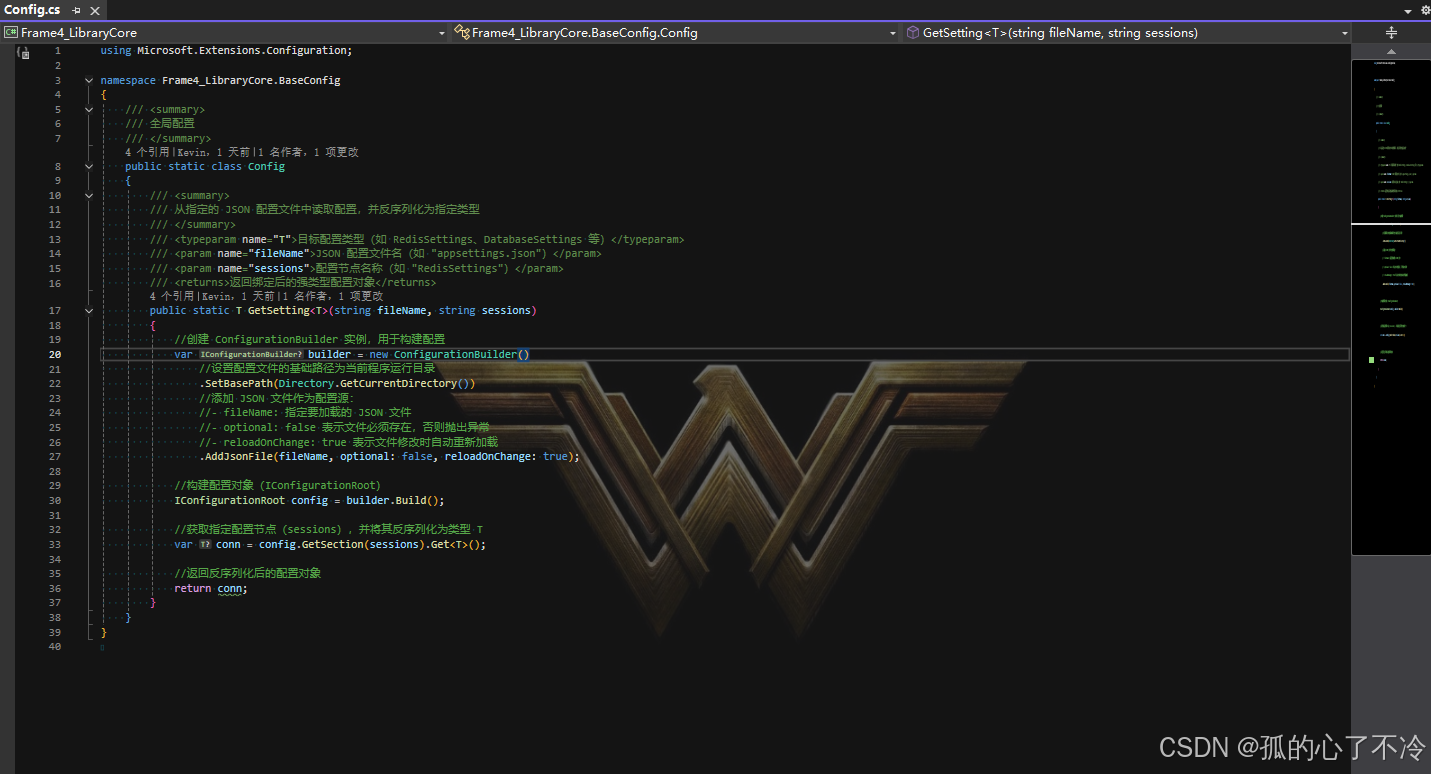Click the scroll up arrow on scrollbar

coord(1391,52)
